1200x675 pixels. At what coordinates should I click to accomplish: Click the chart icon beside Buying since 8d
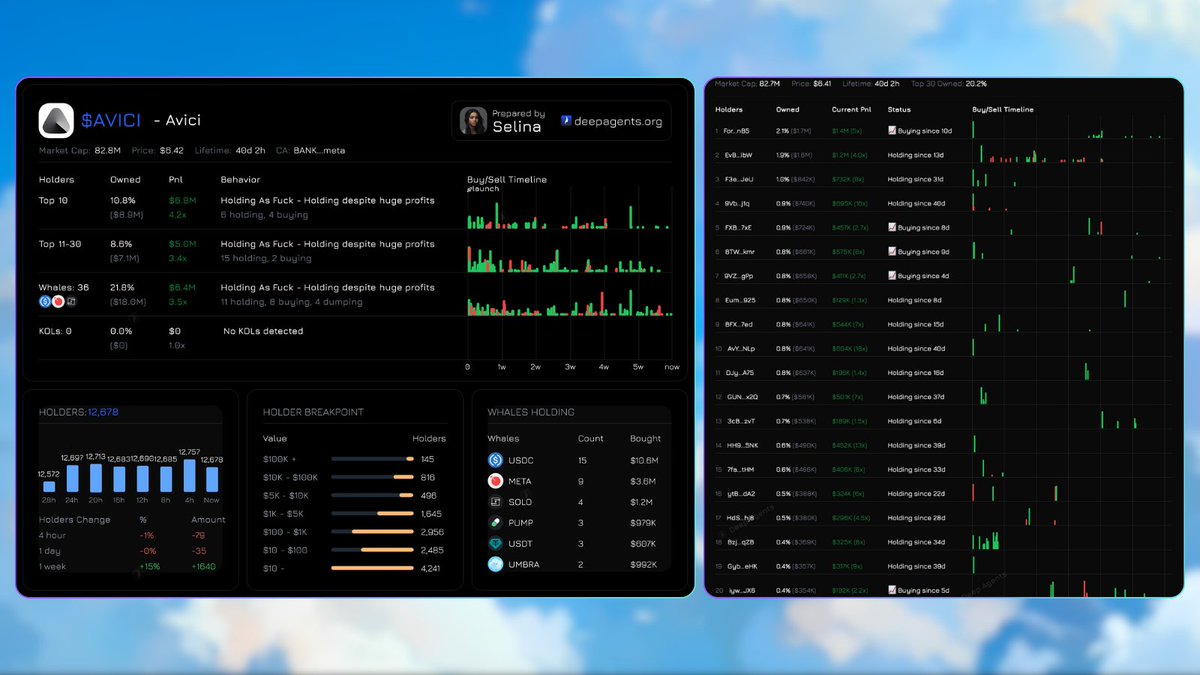892,228
